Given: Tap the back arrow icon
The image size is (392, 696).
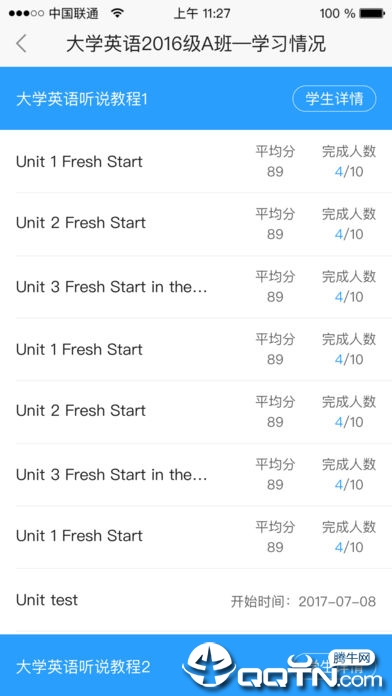Looking at the screenshot, I should [21, 44].
